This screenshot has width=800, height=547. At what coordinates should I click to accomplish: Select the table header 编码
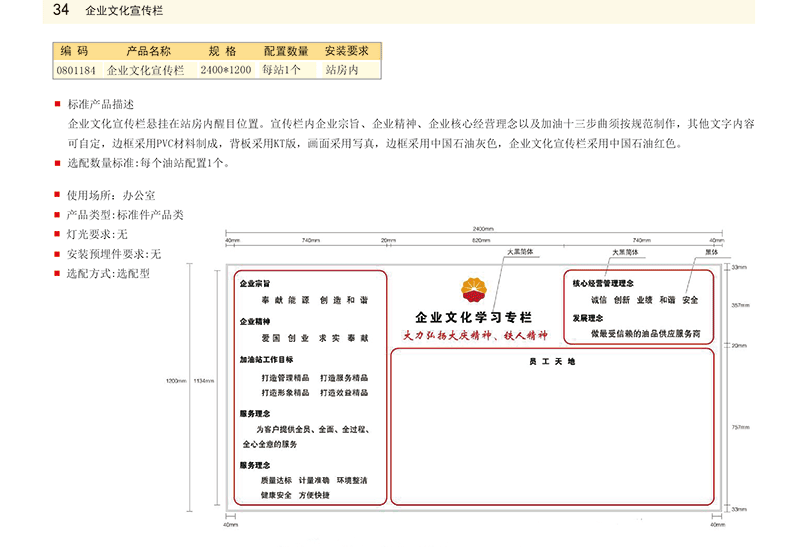tap(74, 51)
